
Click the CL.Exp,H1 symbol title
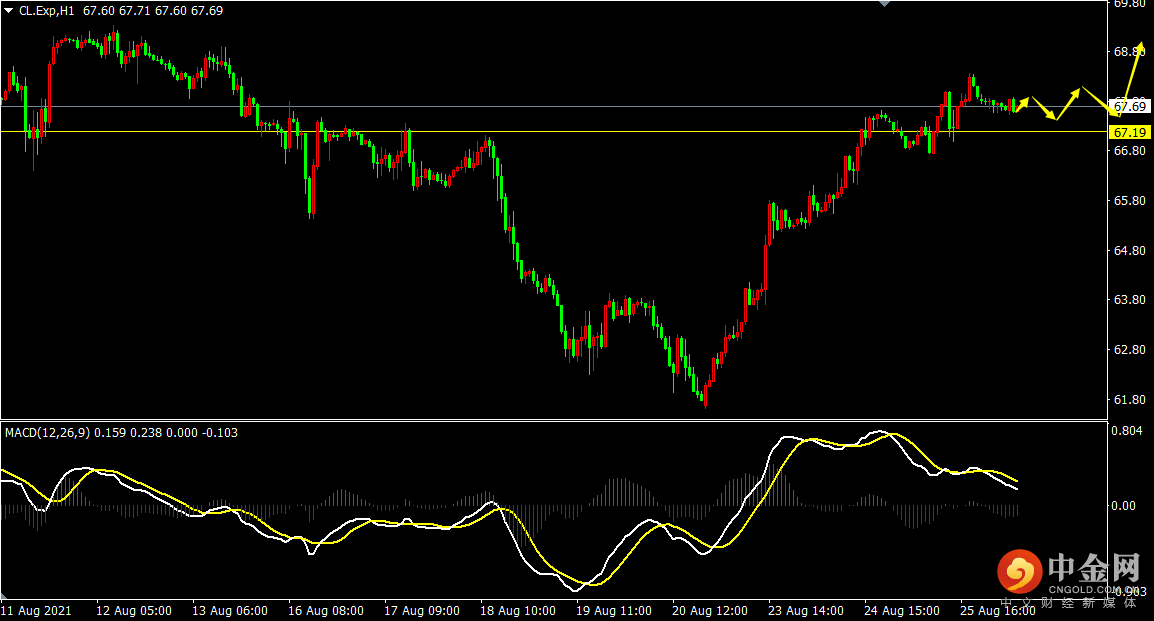pos(46,11)
